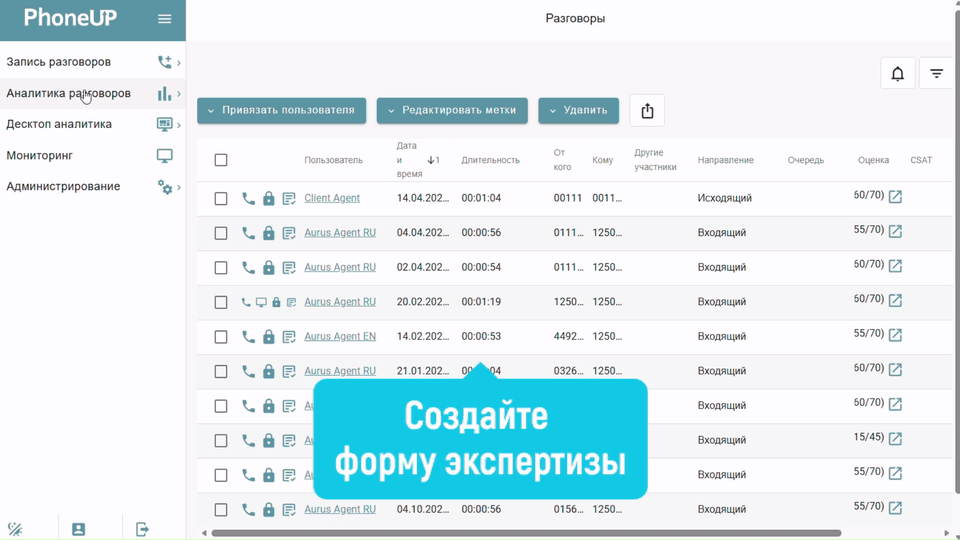This screenshot has width=960, height=540.
Task: Expand Администрирование chevron
Action: coord(179,187)
